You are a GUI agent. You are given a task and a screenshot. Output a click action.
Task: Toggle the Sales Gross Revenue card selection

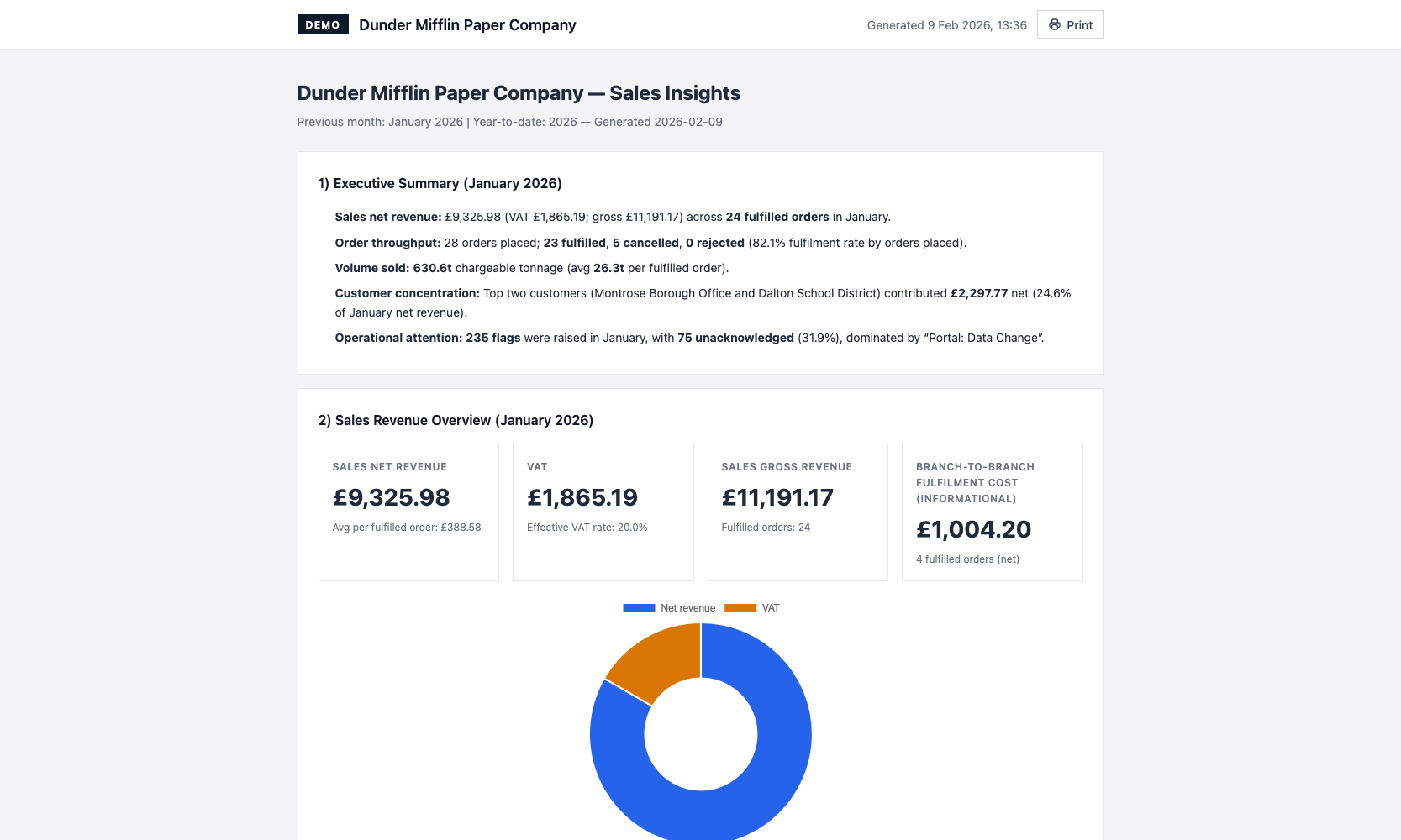797,512
